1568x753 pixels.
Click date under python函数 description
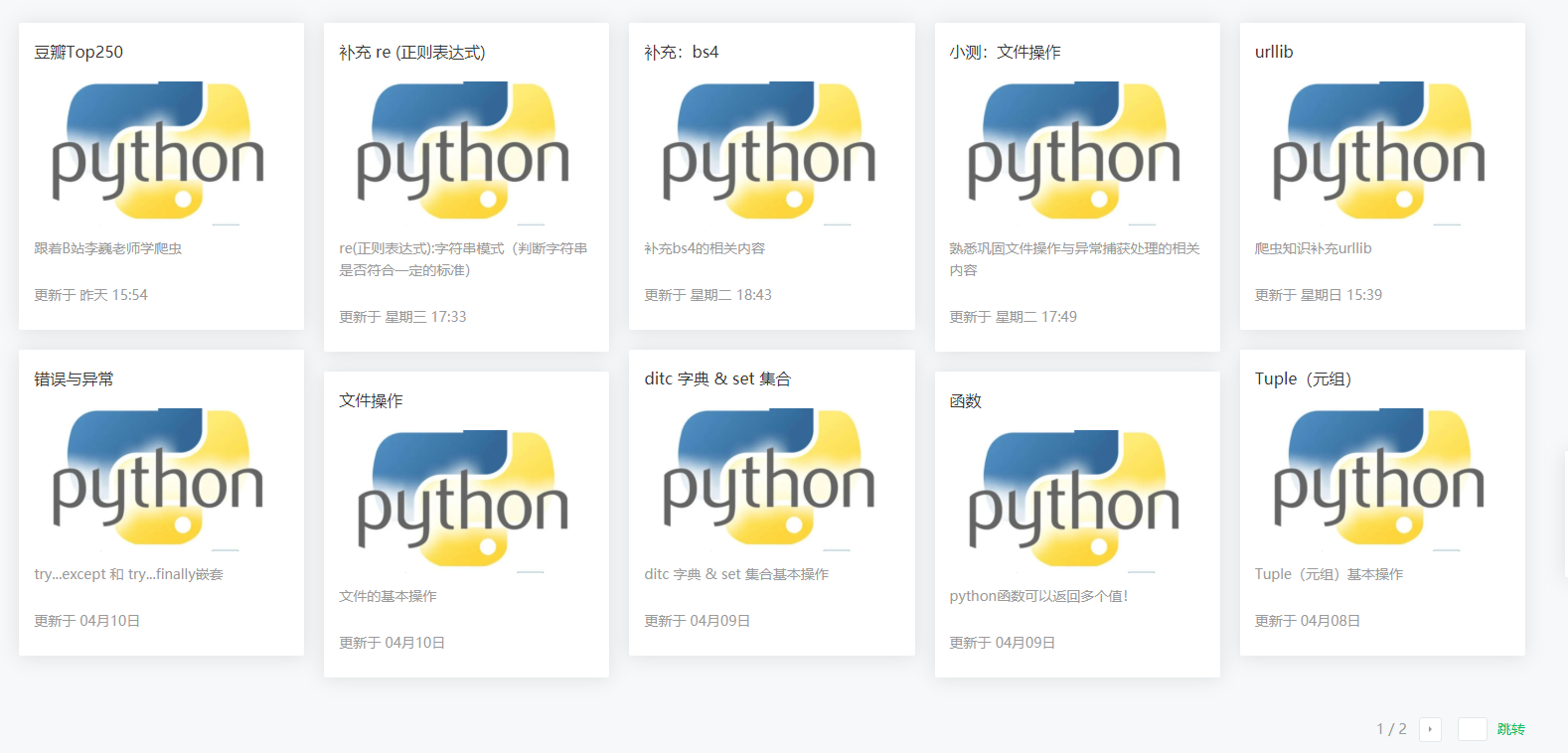(1003, 643)
